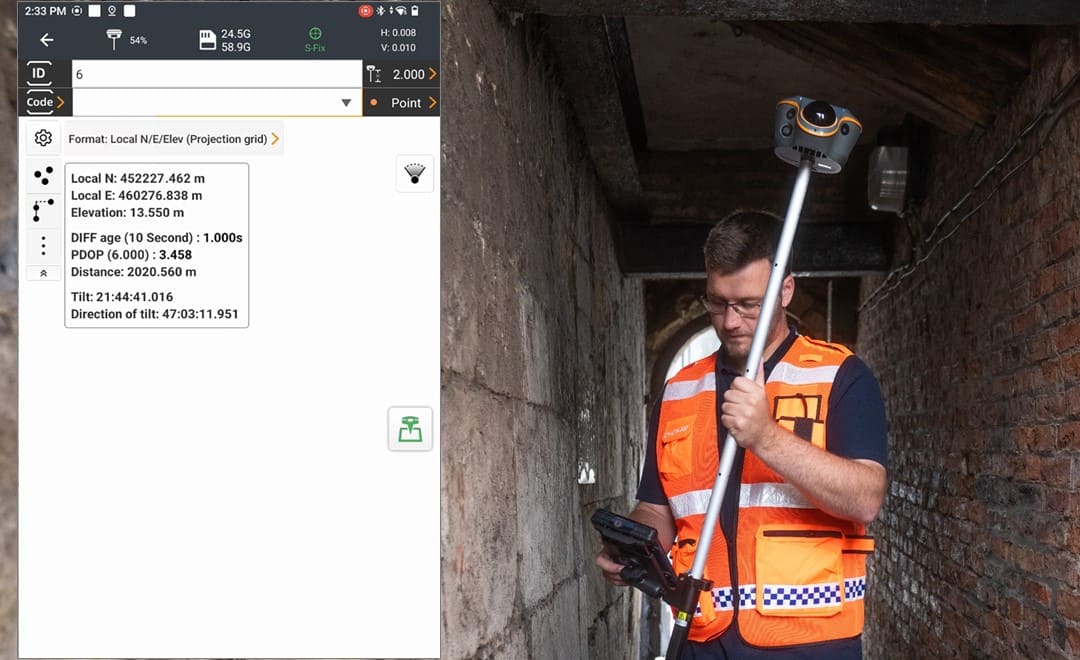Select the Local N: 452227.462 m value
Screen dimensions: 1080x660
(138, 178)
